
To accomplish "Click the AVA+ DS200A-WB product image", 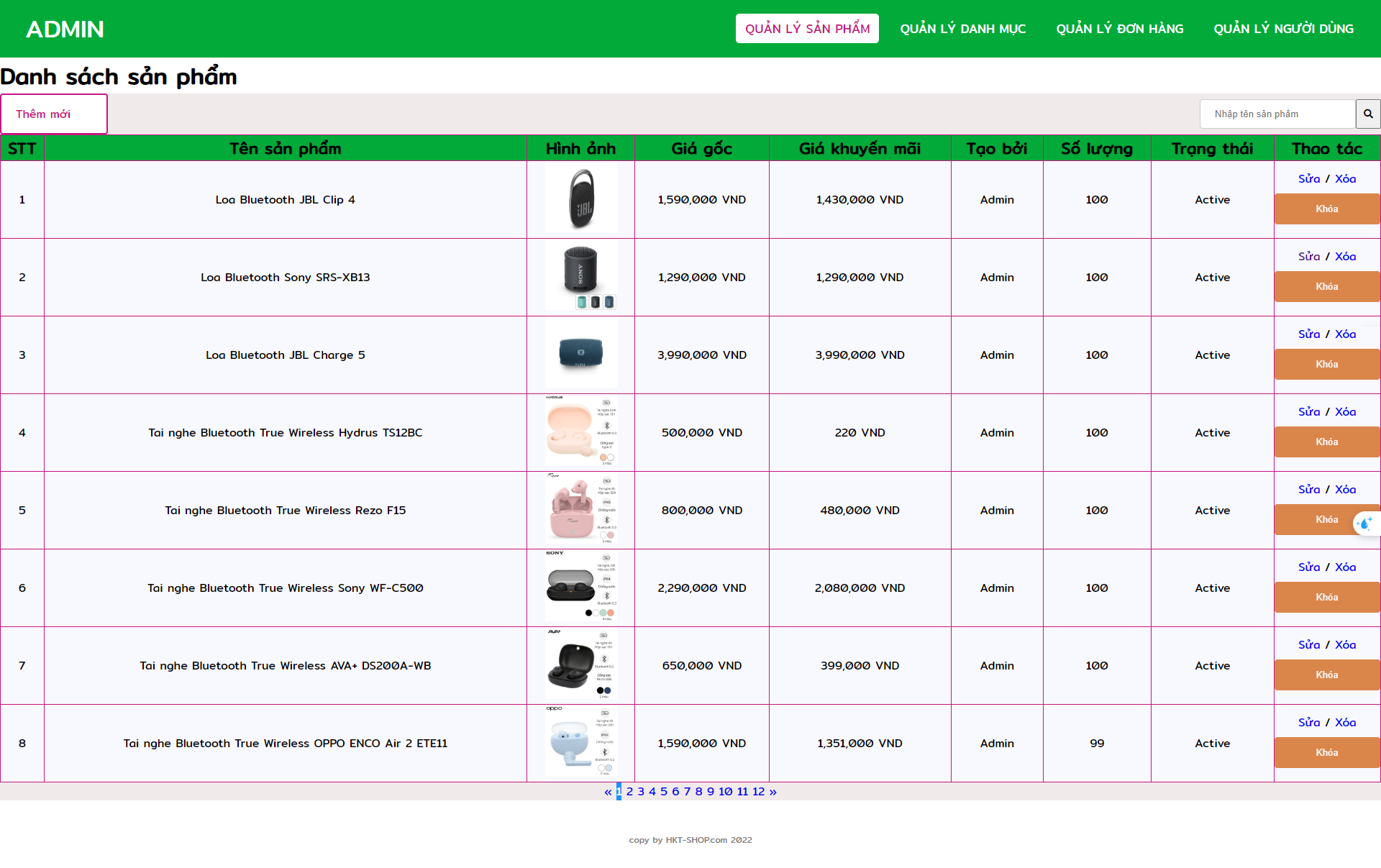I will [580, 665].
